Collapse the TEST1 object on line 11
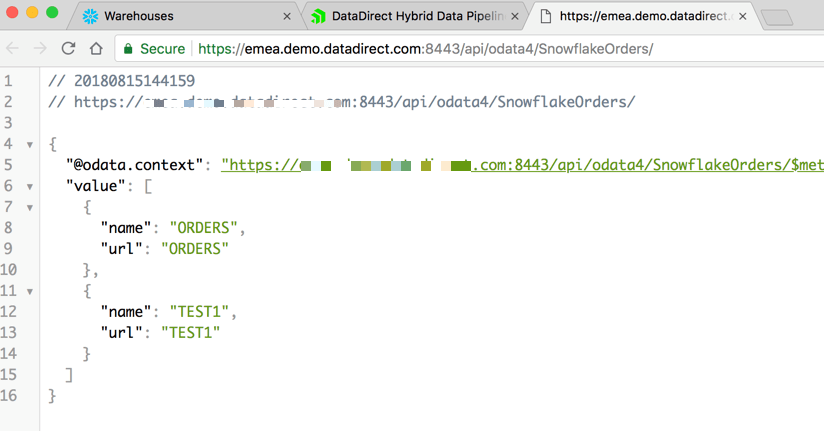 coord(30,292)
